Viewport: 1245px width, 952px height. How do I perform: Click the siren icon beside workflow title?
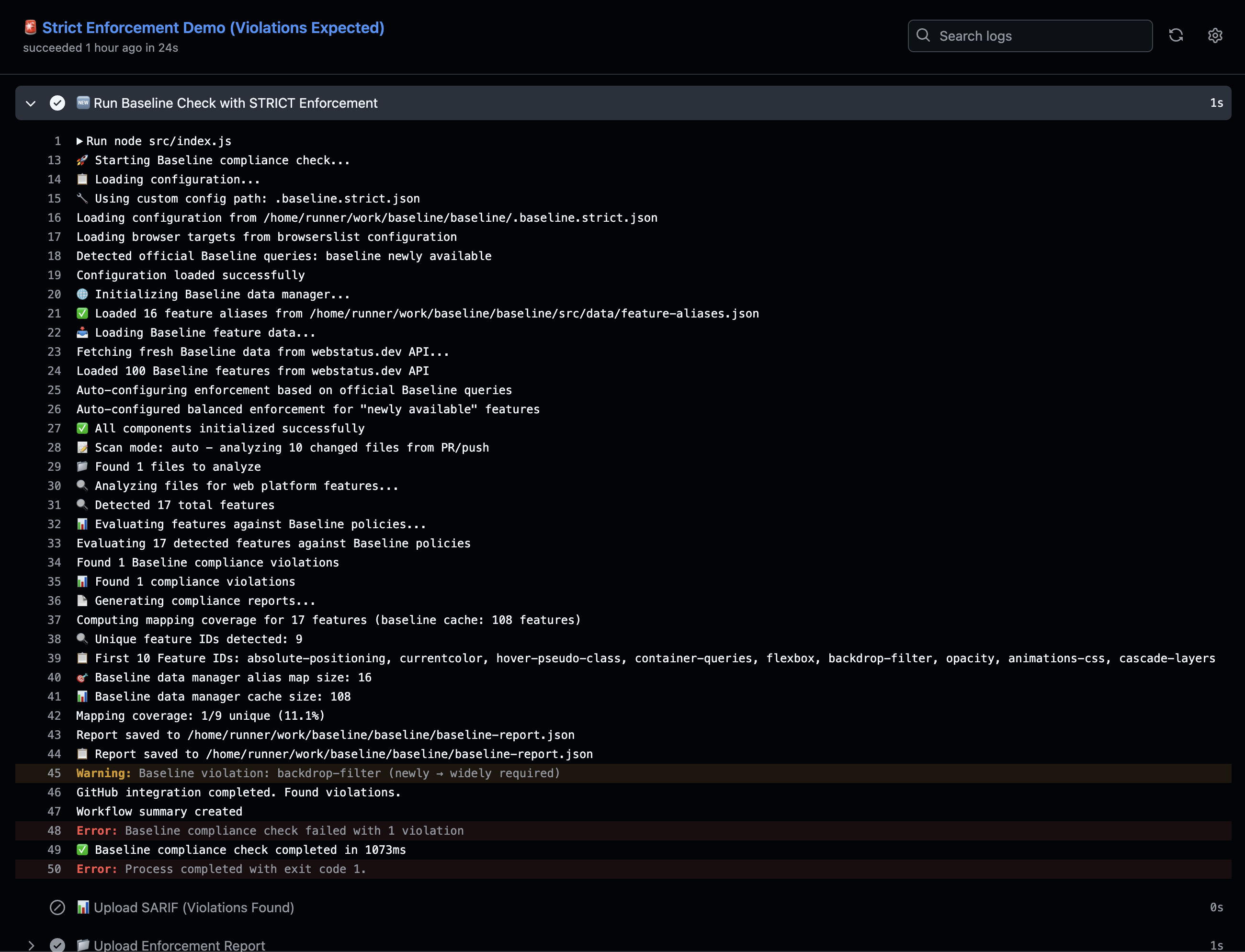click(x=31, y=27)
